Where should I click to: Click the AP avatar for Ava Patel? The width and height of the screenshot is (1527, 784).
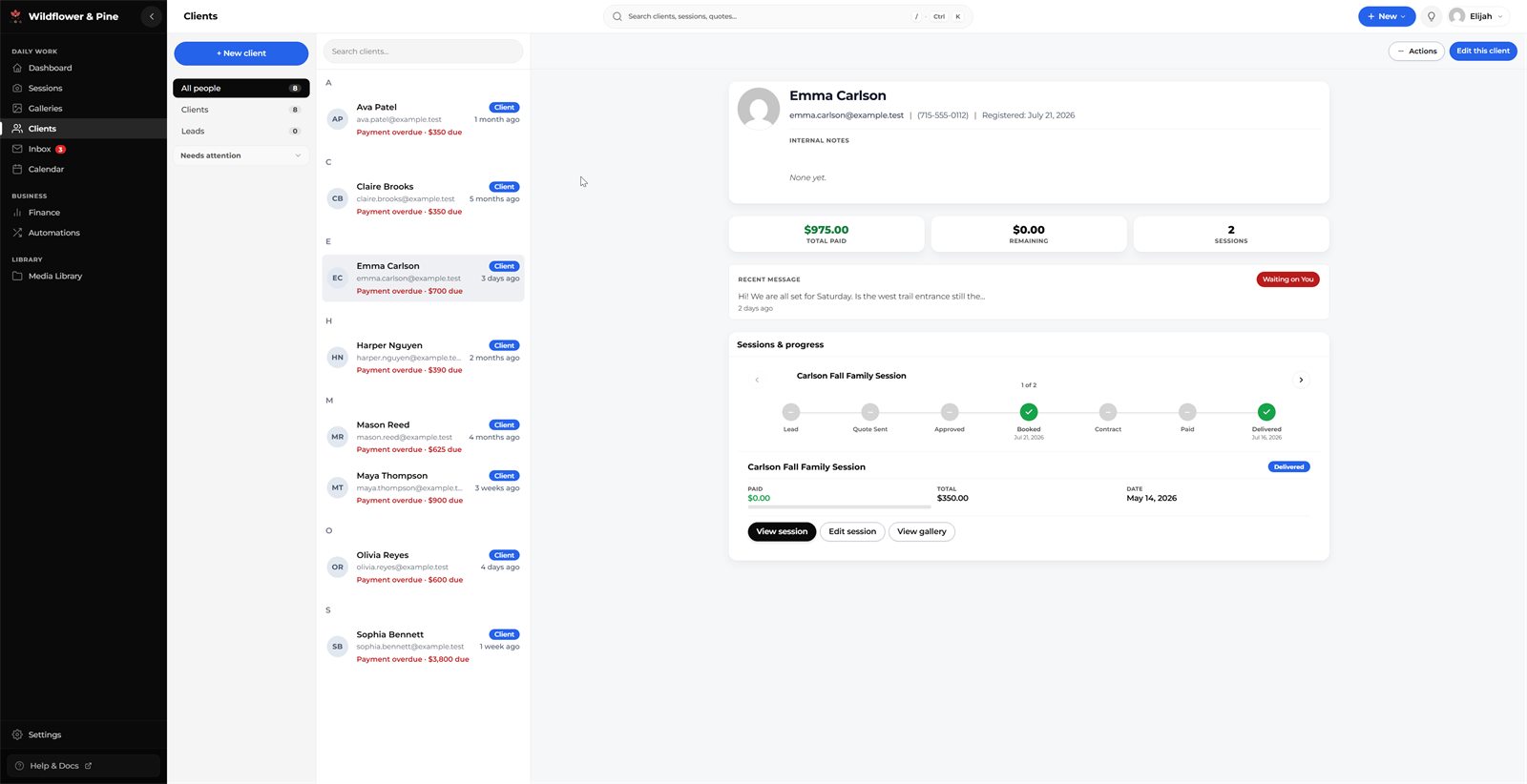pos(337,119)
